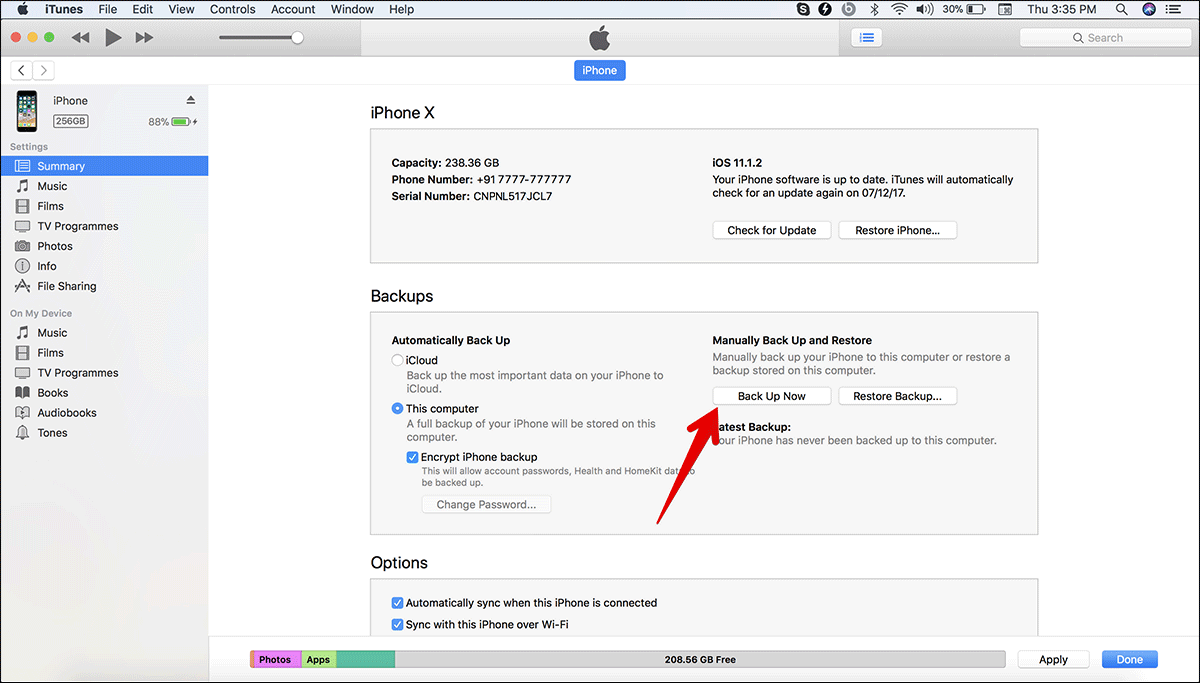
Task: Click the serial number CNPNL517JCL7 text
Action: pos(513,196)
